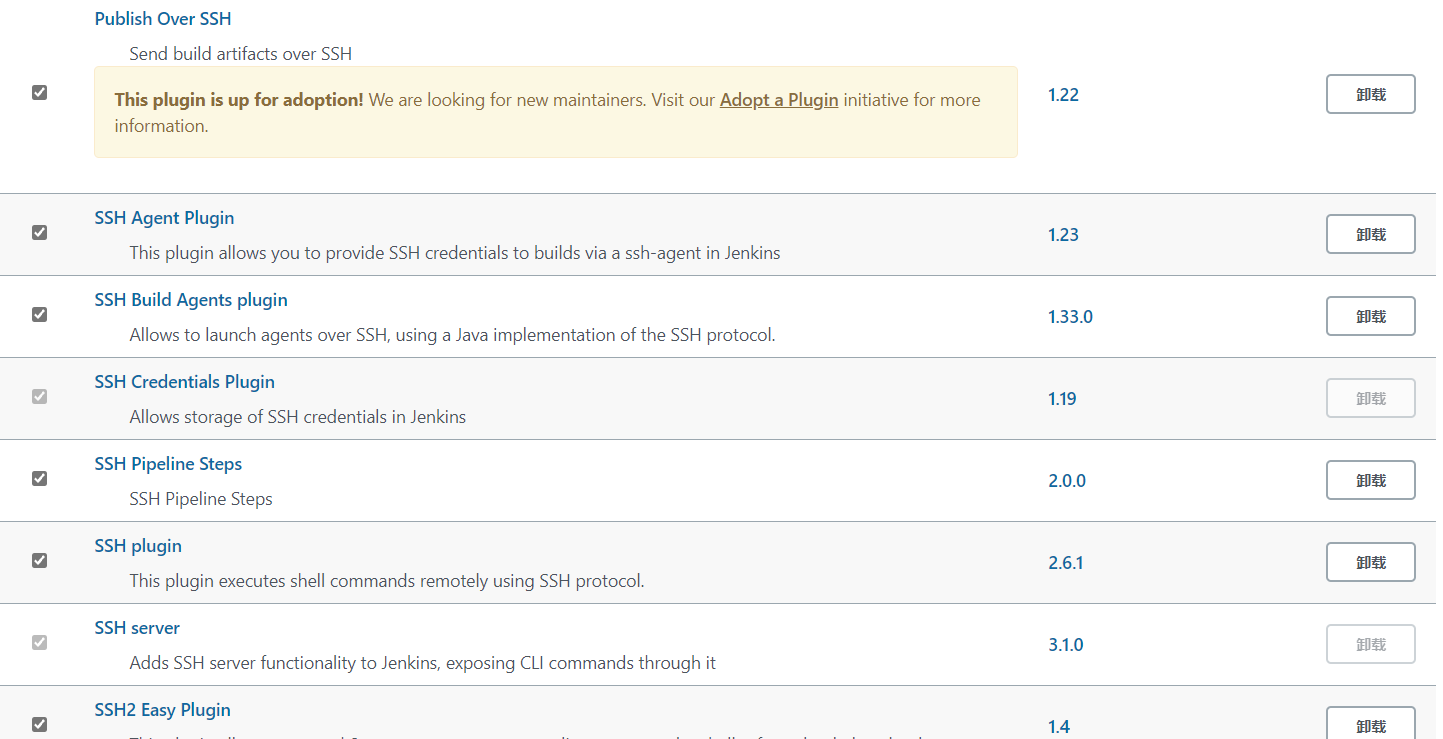1443x739 pixels.
Task: Click version 2.0.0 of SSH Pipeline Steps
Action: pyautogui.click(x=1067, y=481)
